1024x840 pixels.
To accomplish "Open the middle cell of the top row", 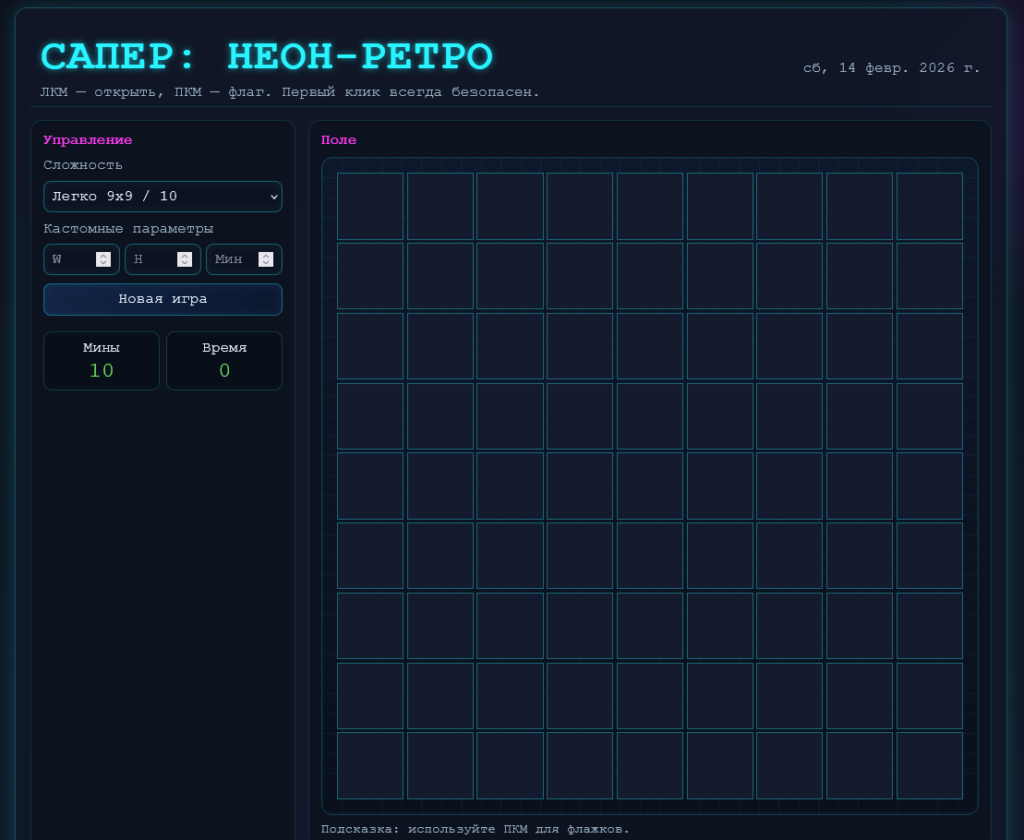I will coord(649,206).
